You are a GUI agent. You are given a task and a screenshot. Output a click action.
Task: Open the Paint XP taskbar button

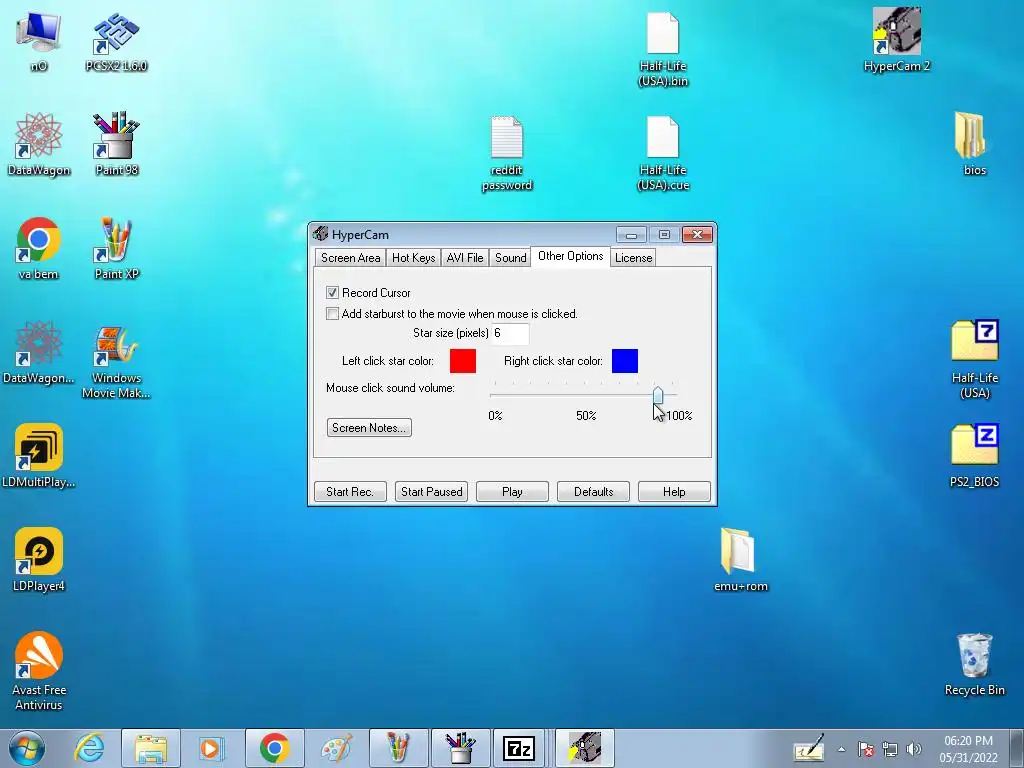[398, 748]
